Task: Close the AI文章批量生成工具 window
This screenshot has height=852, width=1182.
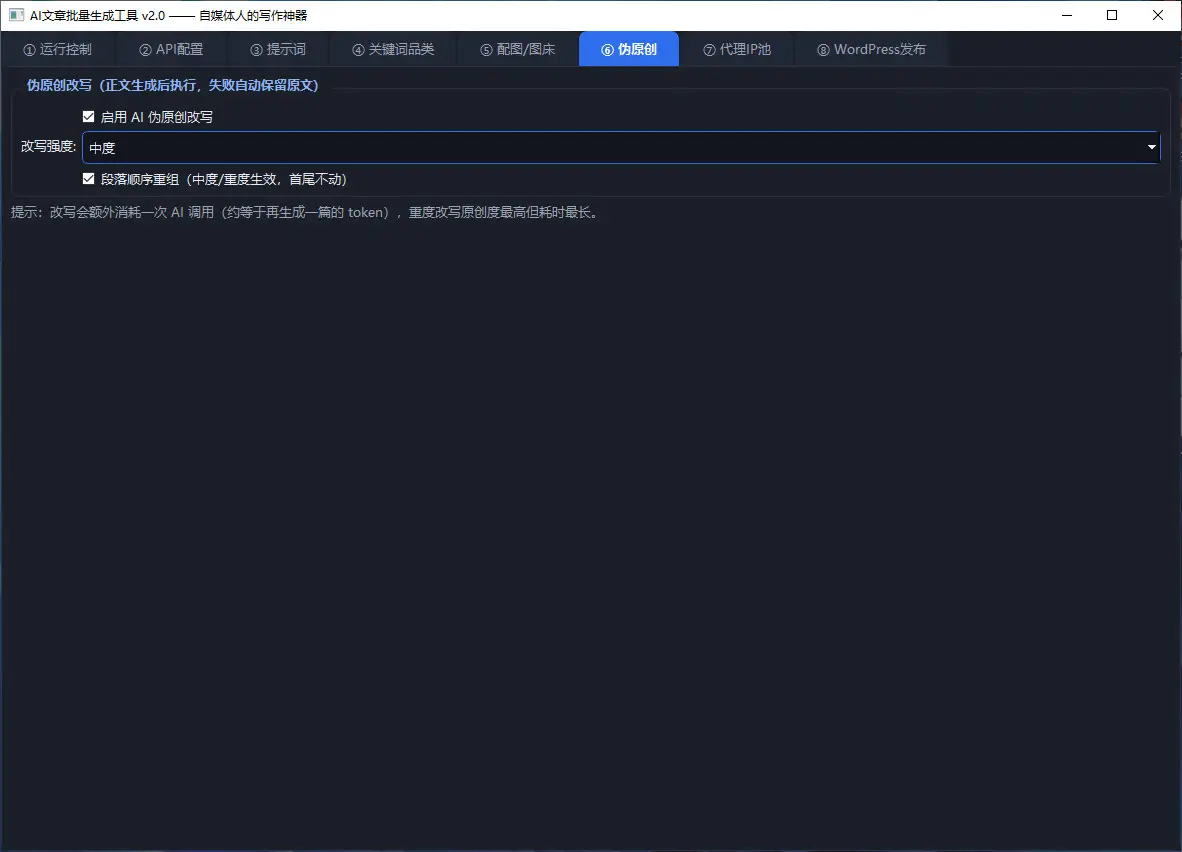Action: click(1158, 15)
